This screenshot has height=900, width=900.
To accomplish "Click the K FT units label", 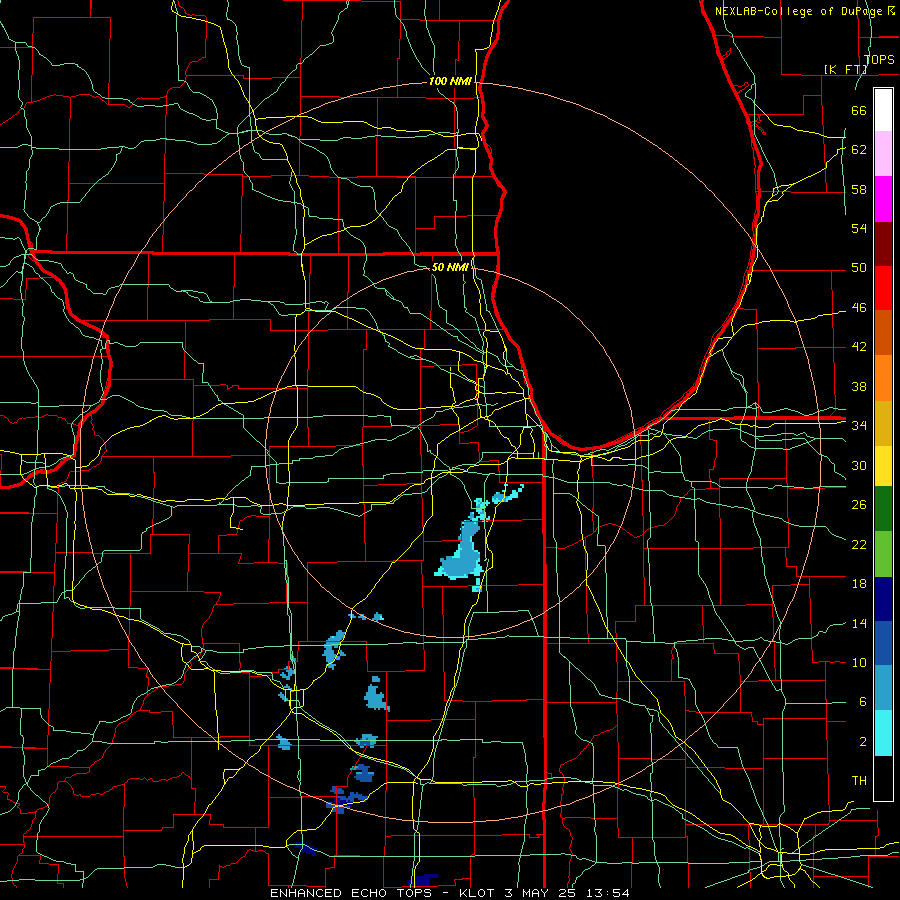I will point(845,69).
